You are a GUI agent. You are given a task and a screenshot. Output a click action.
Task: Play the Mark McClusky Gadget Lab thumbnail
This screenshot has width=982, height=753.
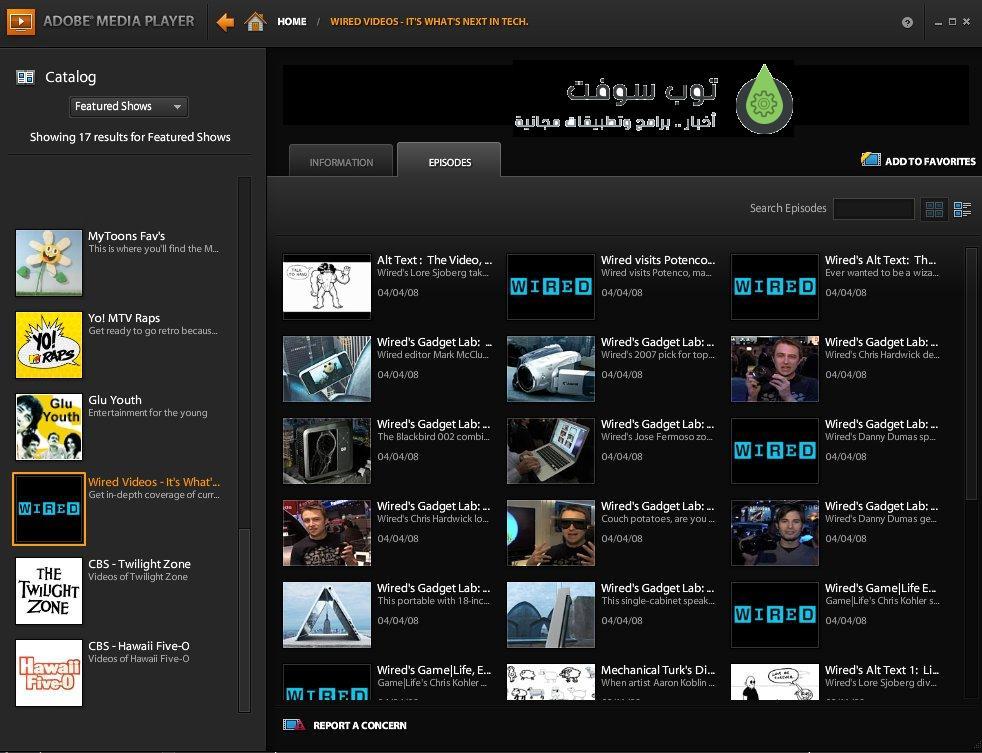click(327, 368)
